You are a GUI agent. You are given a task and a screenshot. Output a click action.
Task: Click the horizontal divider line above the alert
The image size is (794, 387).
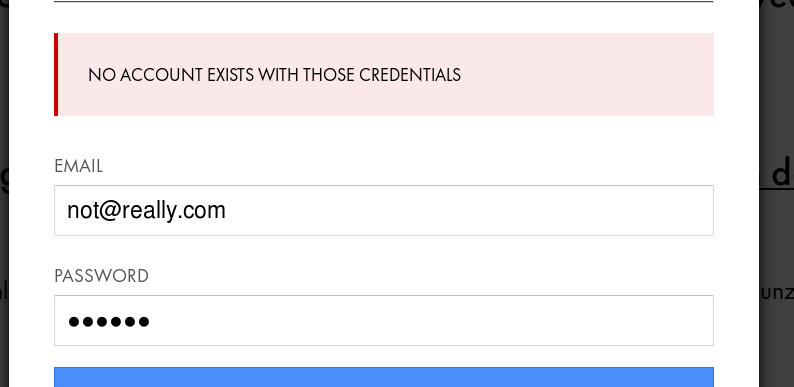click(384, 2)
